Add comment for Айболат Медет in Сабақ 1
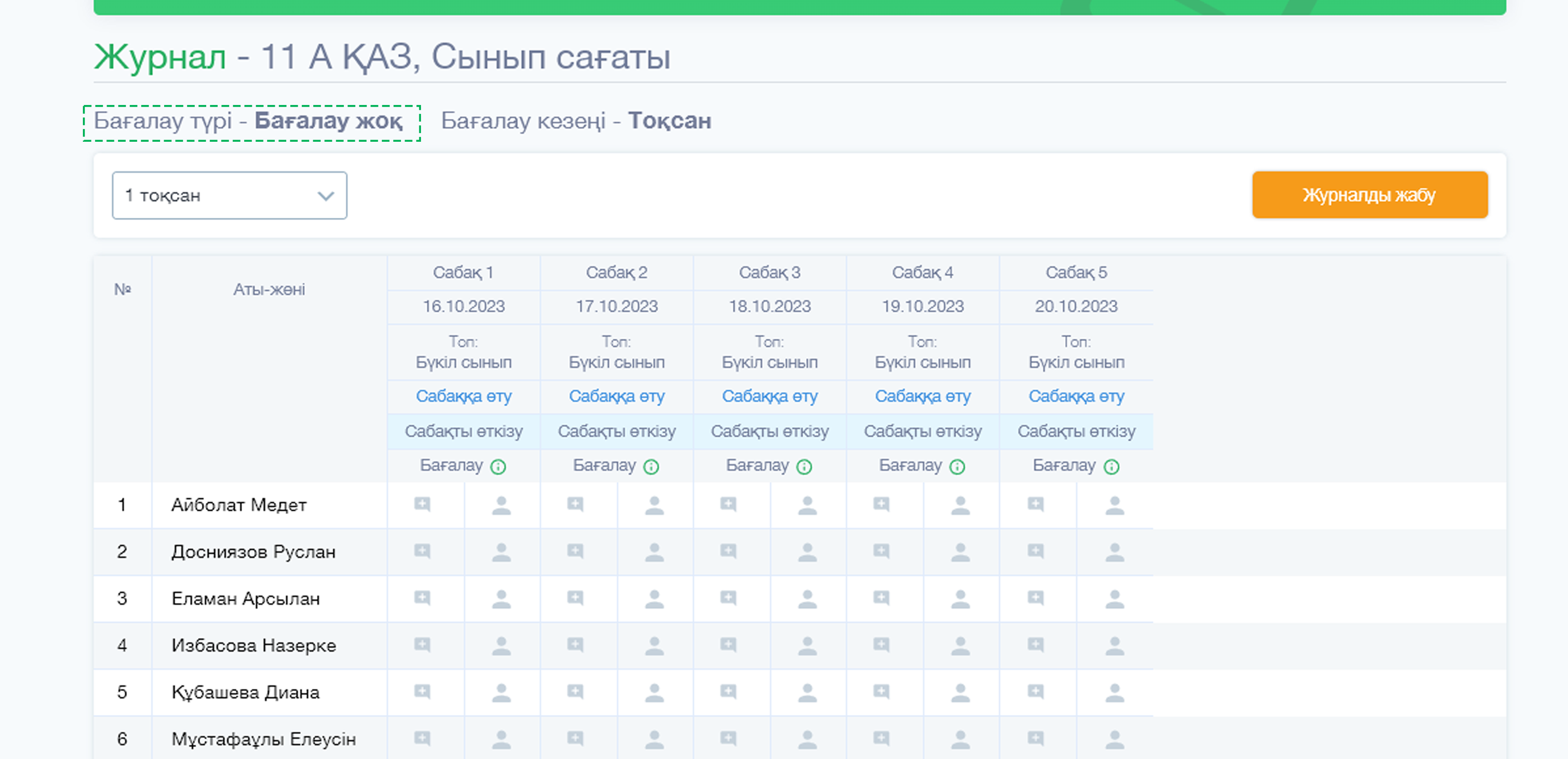Image resolution: width=1568 pixels, height=759 pixels. 423,505
